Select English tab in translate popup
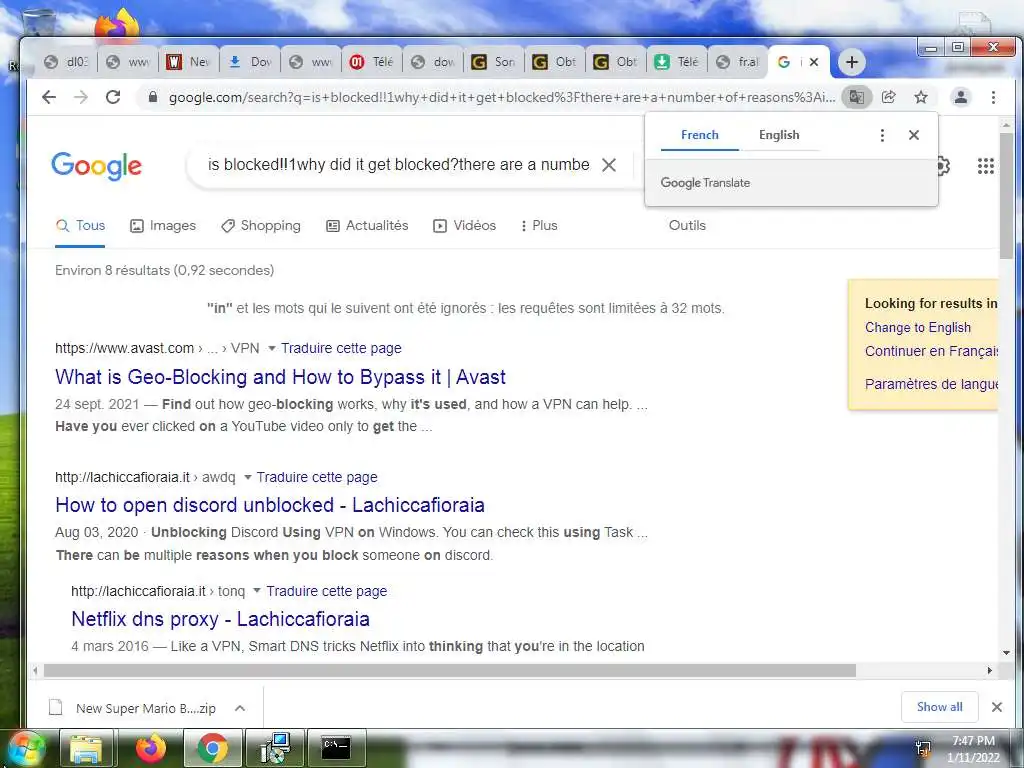The width and height of the screenshot is (1024, 768). tap(779, 135)
